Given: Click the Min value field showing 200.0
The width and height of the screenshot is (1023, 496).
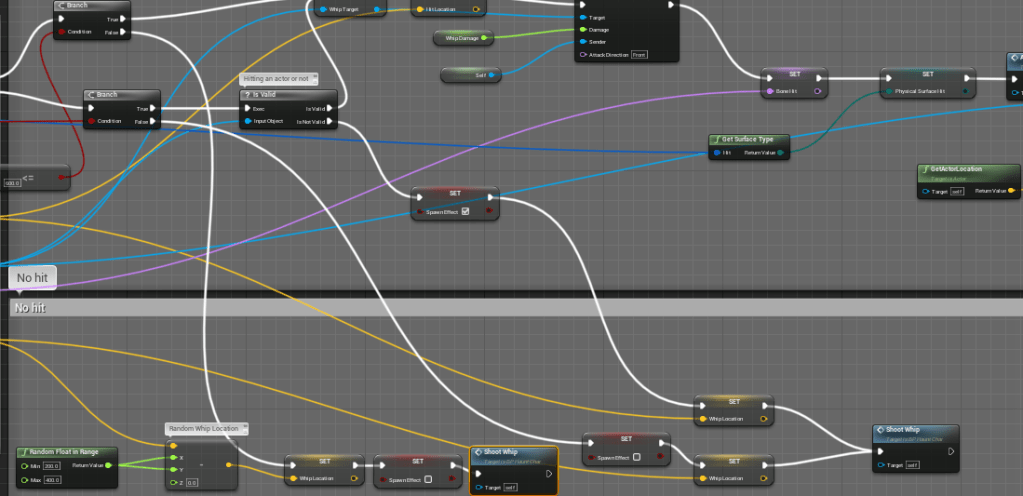Looking at the screenshot, I should coord(50,466).
